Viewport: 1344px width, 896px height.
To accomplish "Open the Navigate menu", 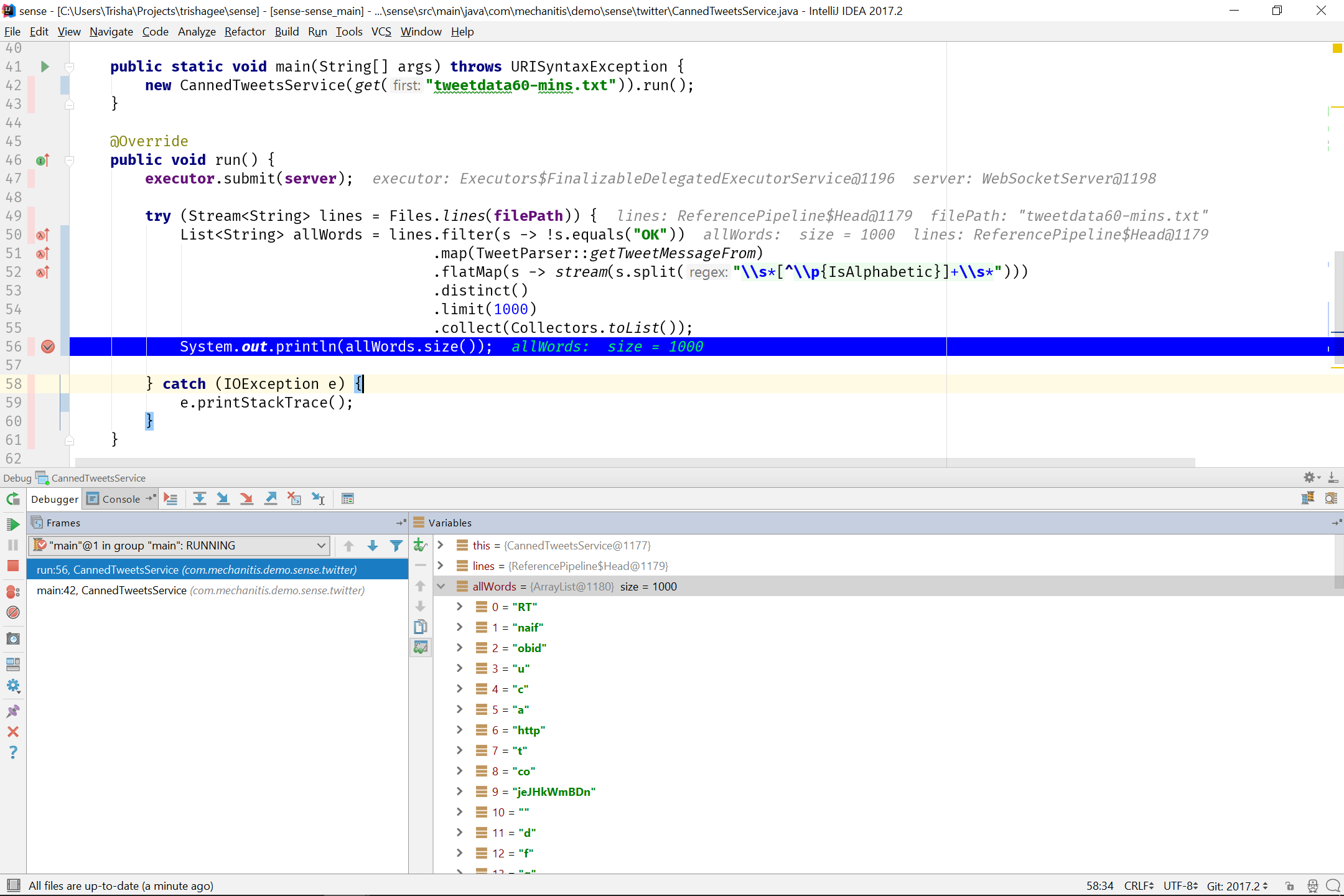I will click(111, 32).
